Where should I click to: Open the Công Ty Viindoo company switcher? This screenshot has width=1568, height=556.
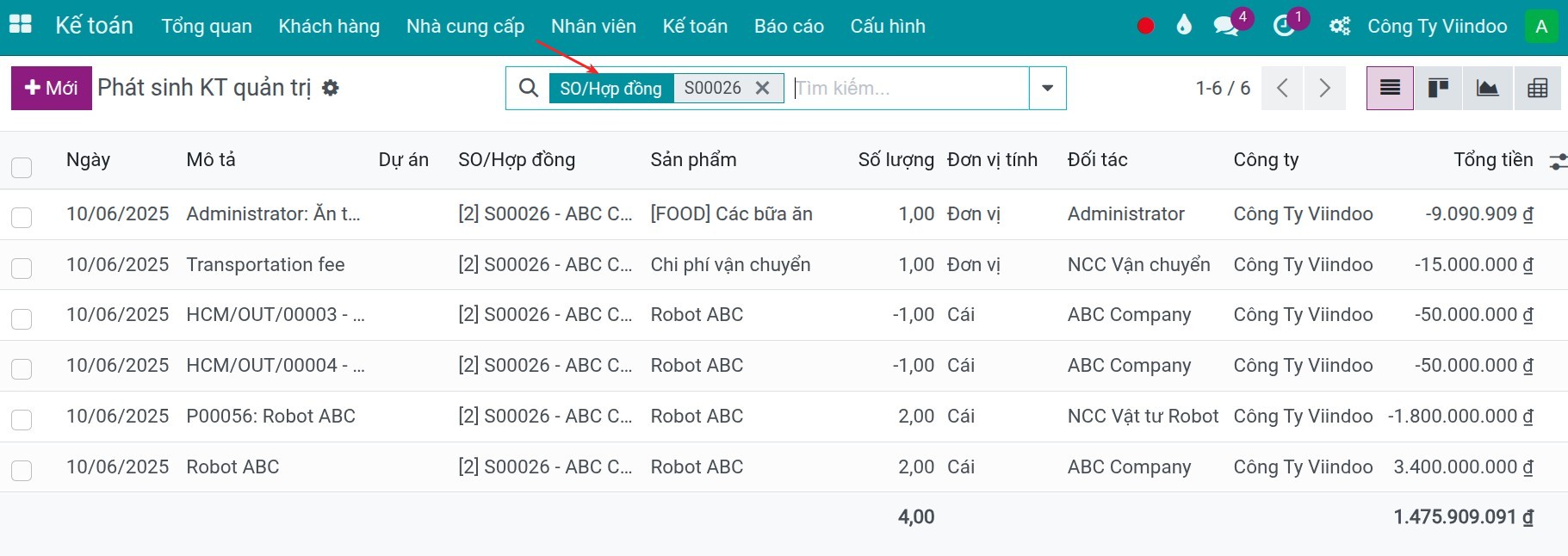[x=1437, y=26]
